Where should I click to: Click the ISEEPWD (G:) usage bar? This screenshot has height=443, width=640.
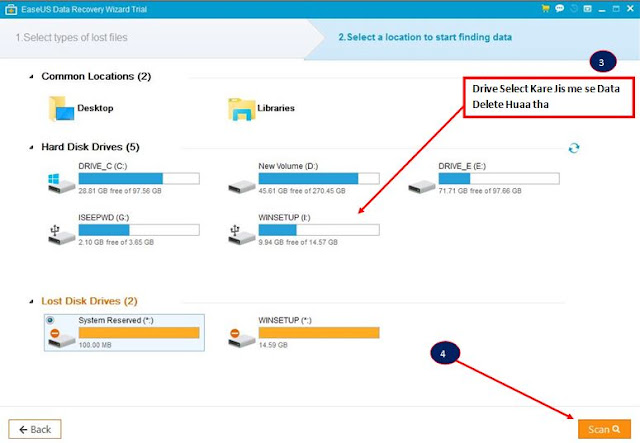(139, 230)
